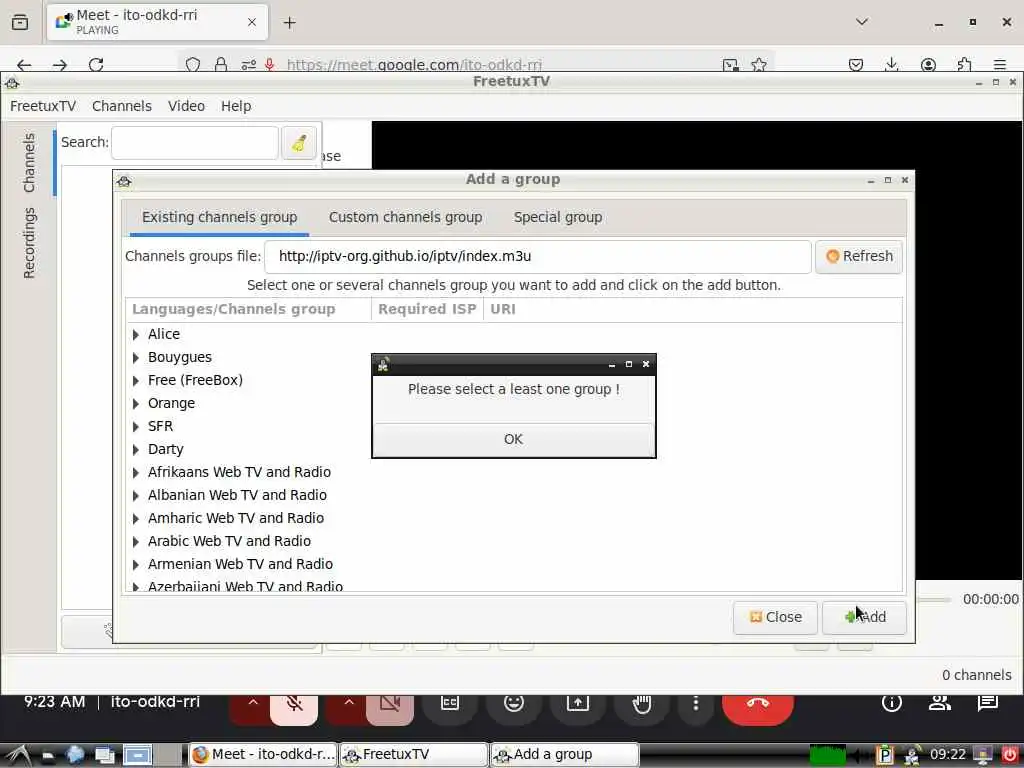This screenshot has width=1024, height=768.
Task: Click the bookmark star icon
Action: [759, 65]
